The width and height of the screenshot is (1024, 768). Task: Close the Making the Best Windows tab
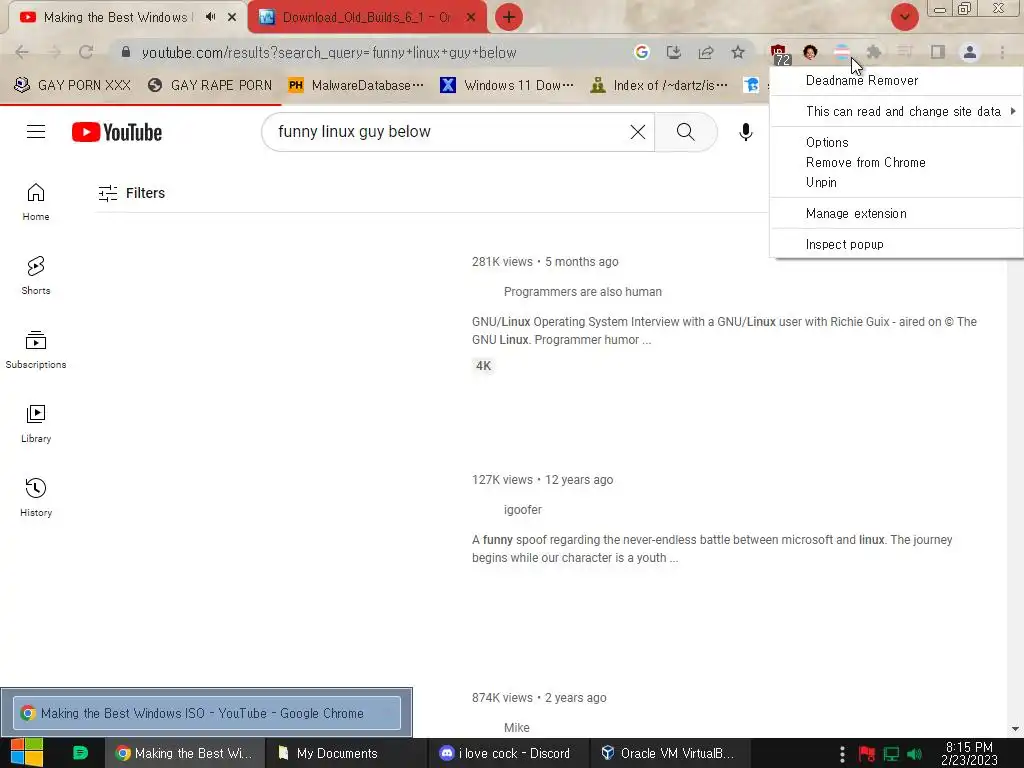pos(232,17)
